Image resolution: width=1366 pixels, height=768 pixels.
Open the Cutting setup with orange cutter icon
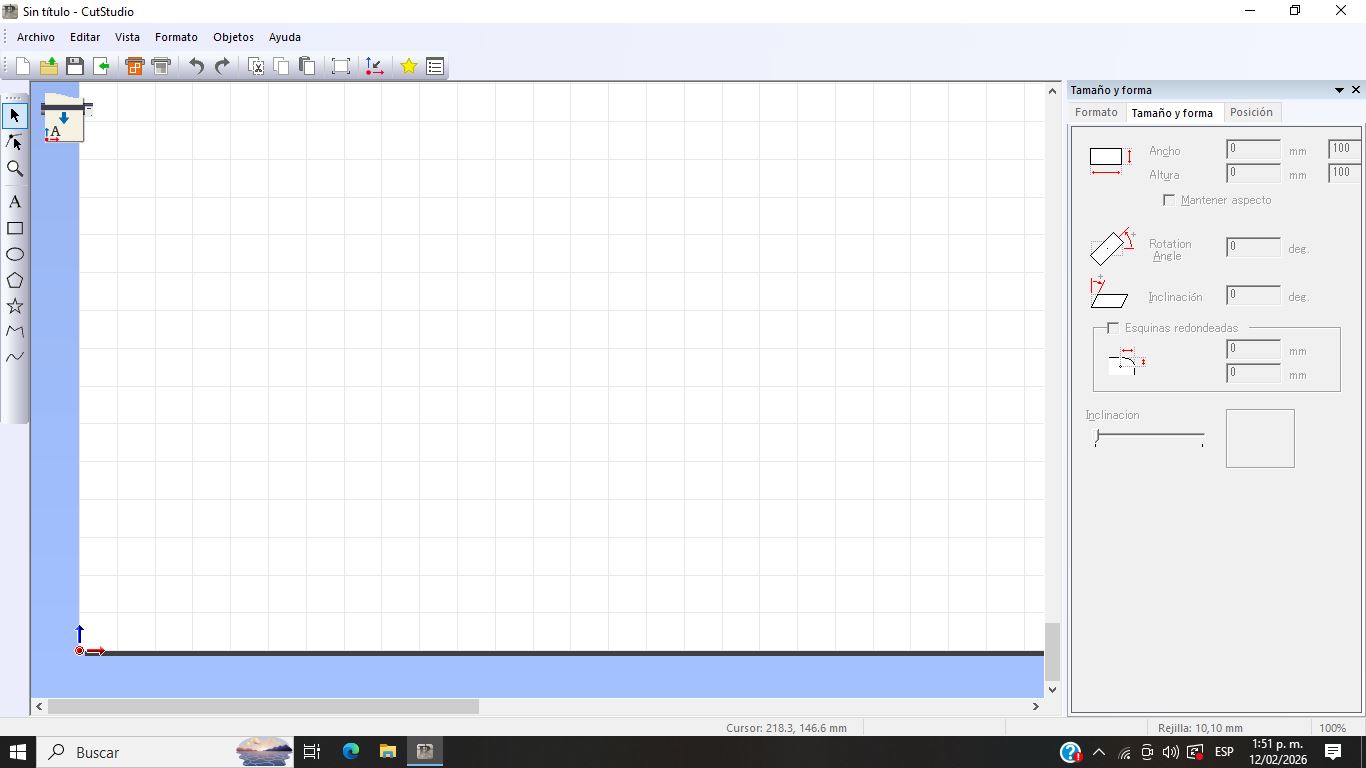pyautogui.click(x=134, y=66)
